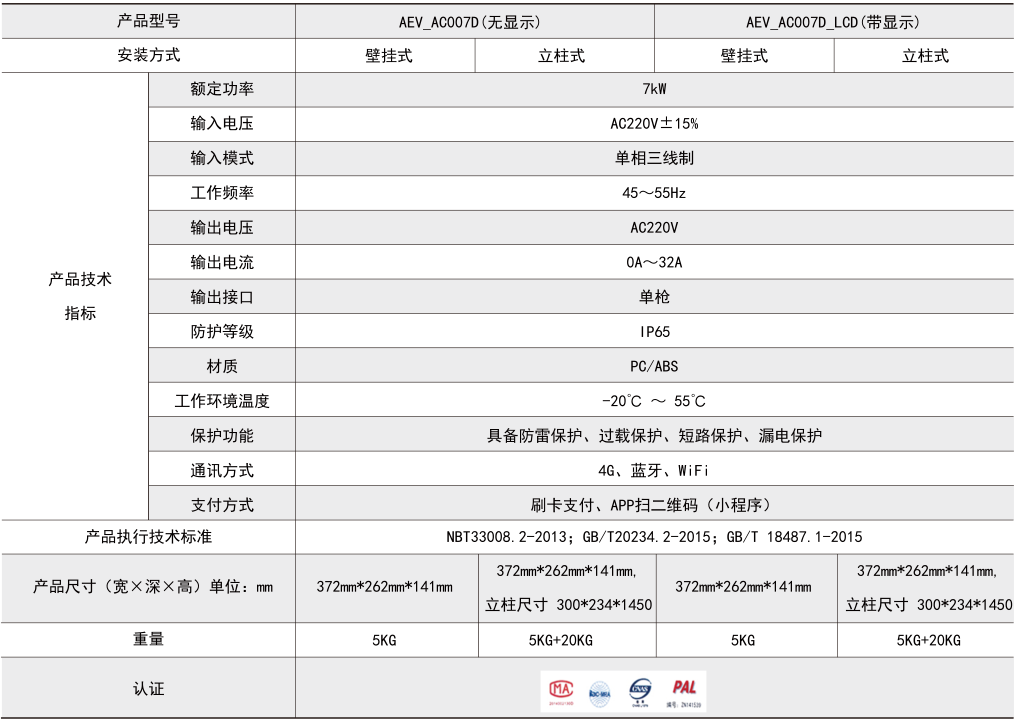Select the AC220V±15% input voltage cell
Viewport: 1018px width, 723px height.
tap(654, 124)
